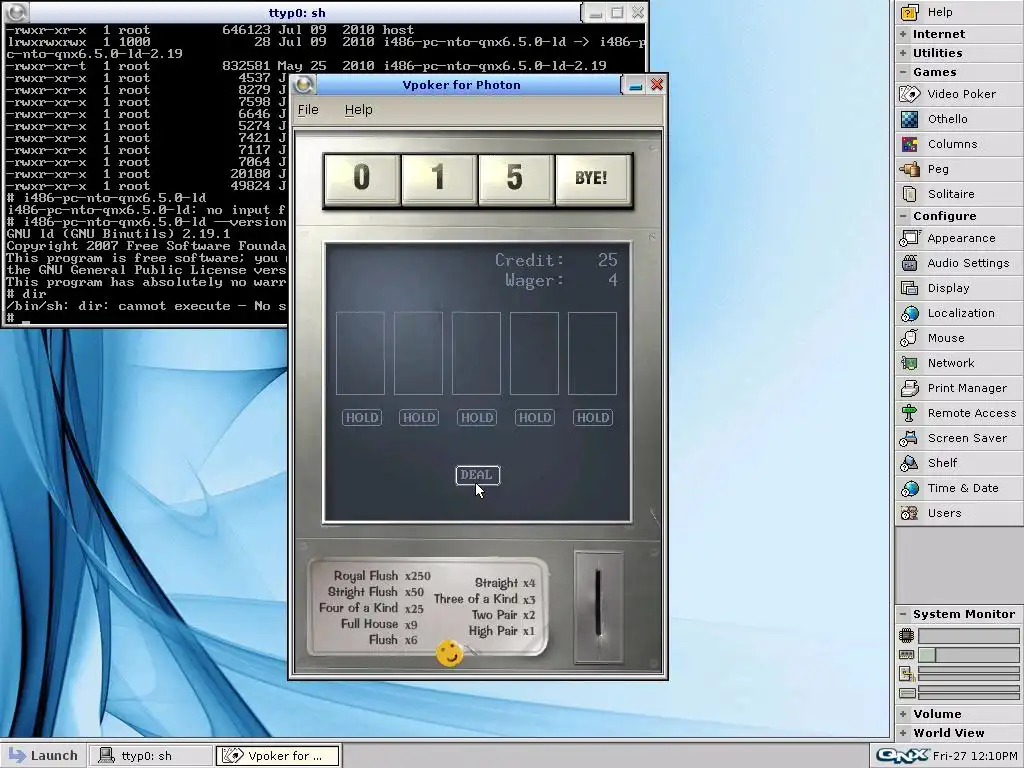
Task: Click the smiley face on the Vpoker payout card
Action: [x=449, y=652]
